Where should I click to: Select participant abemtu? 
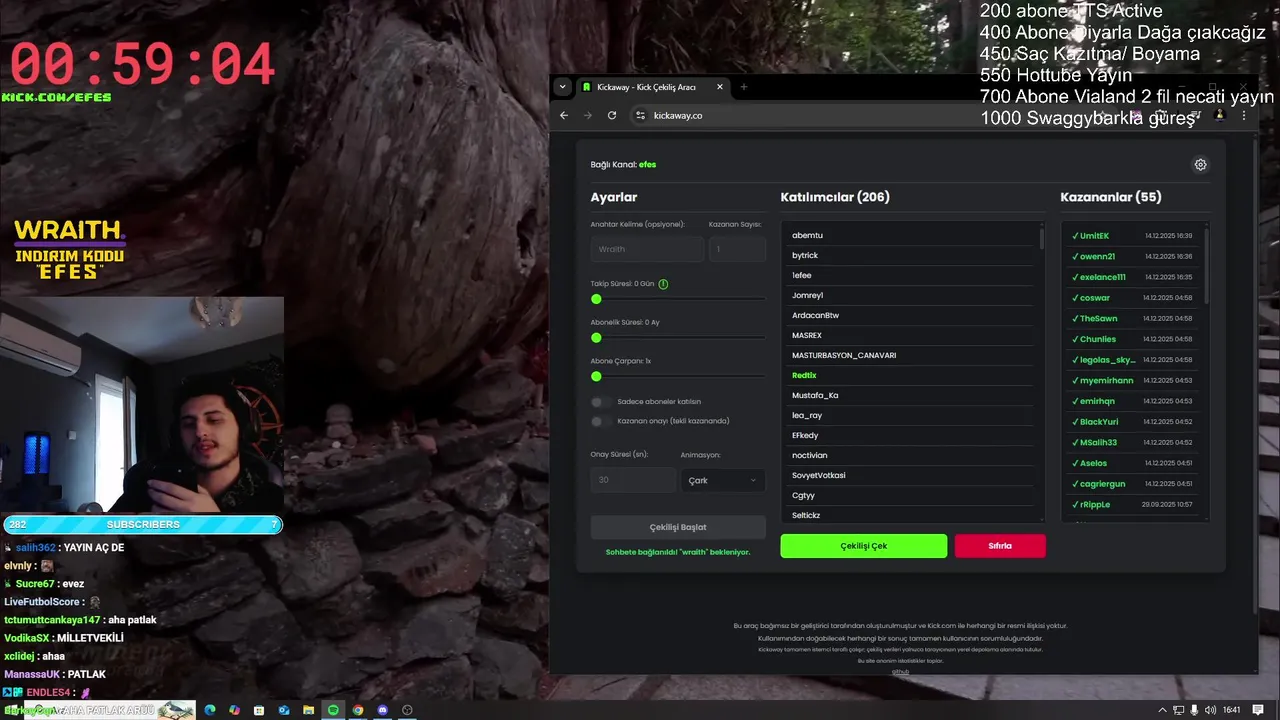908,235
